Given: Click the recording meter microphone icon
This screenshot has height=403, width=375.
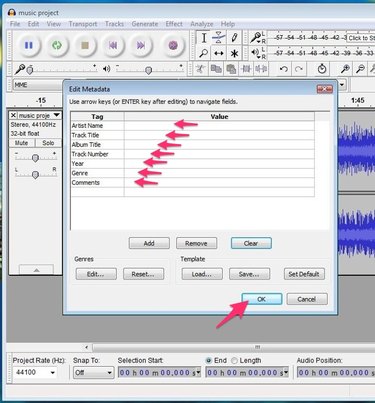Looking at the screenshot, I should (x=256, y=38).
